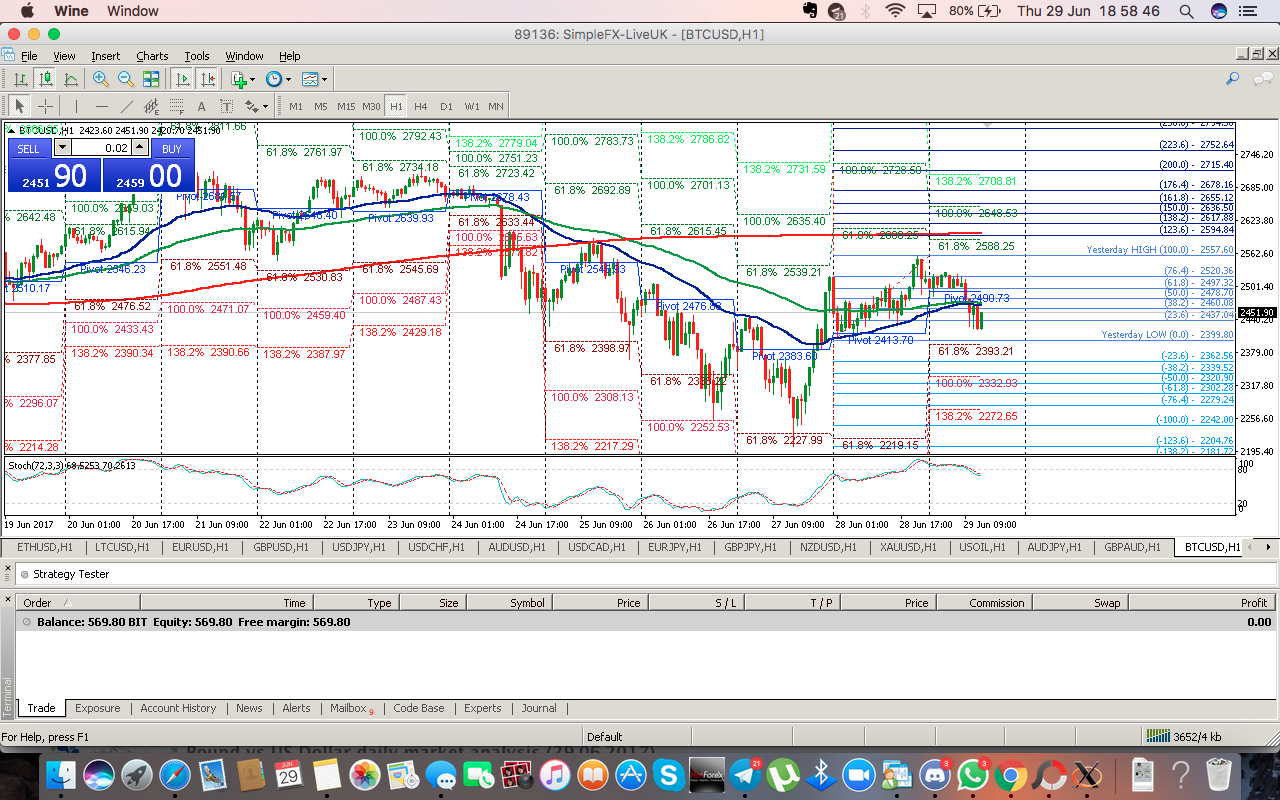1280x800 pixels.
Task: Select the text A drawing tool
Action: click(x=201, y=106)
